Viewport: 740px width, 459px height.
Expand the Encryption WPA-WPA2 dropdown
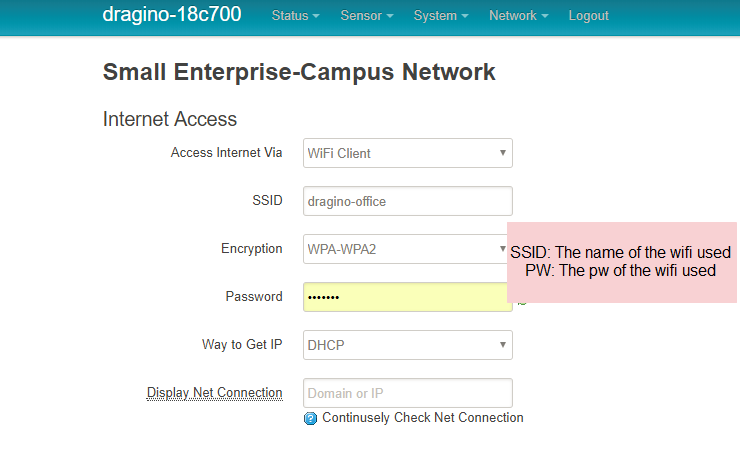pos(405,249)
